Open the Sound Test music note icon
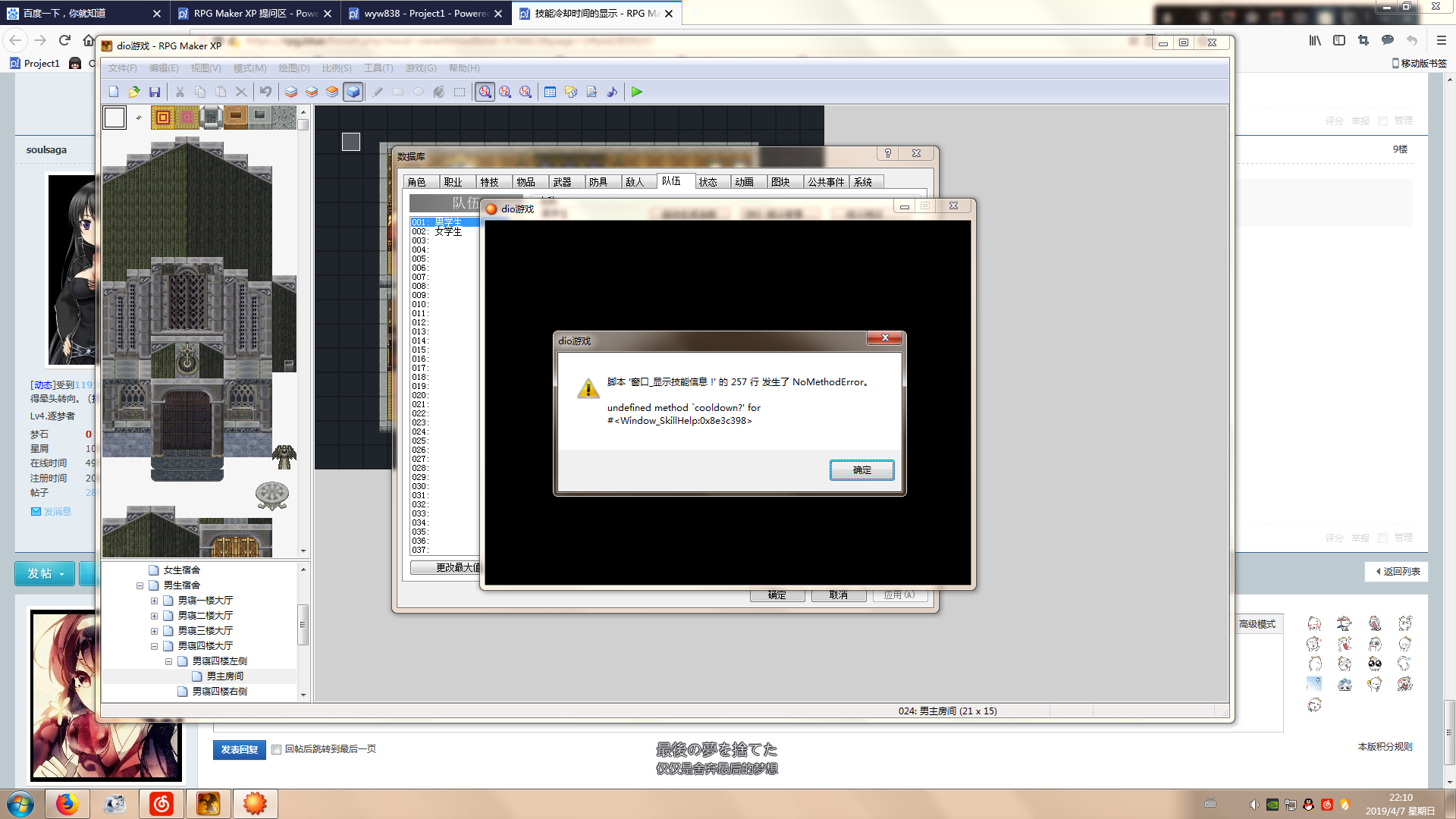 click(612, 92)
